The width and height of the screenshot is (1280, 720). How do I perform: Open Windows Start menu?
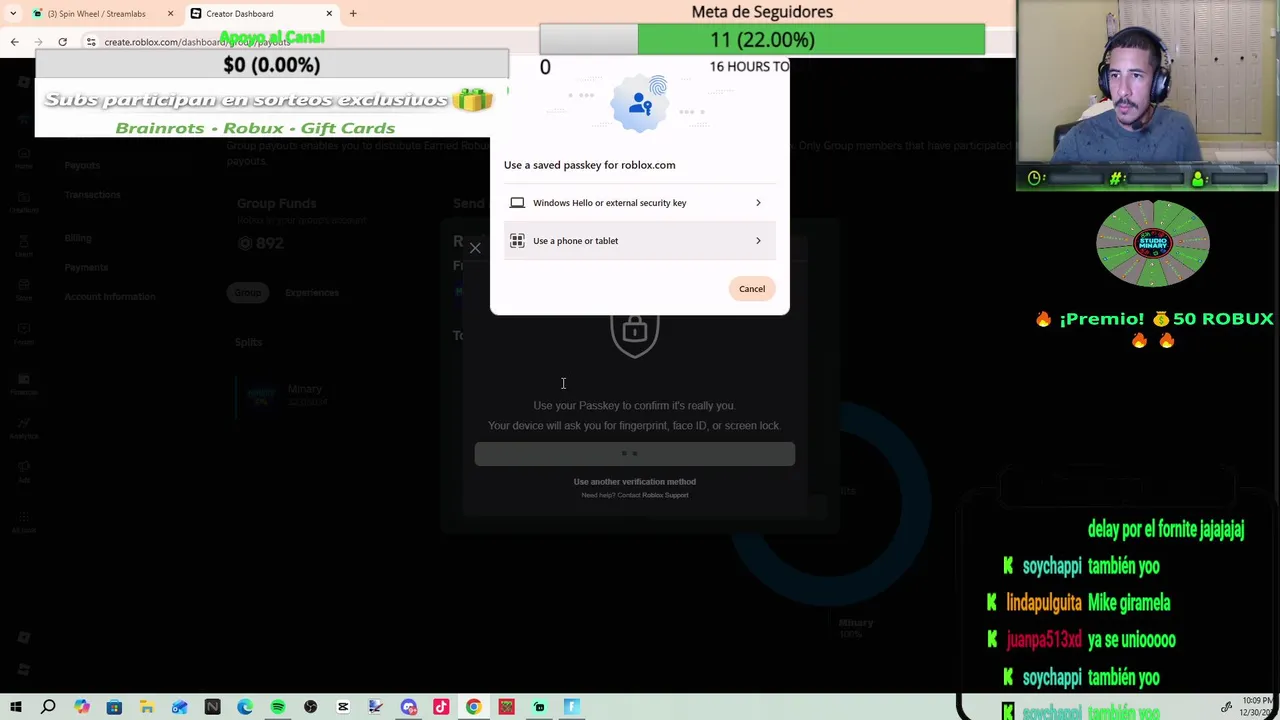coord(16,708)
